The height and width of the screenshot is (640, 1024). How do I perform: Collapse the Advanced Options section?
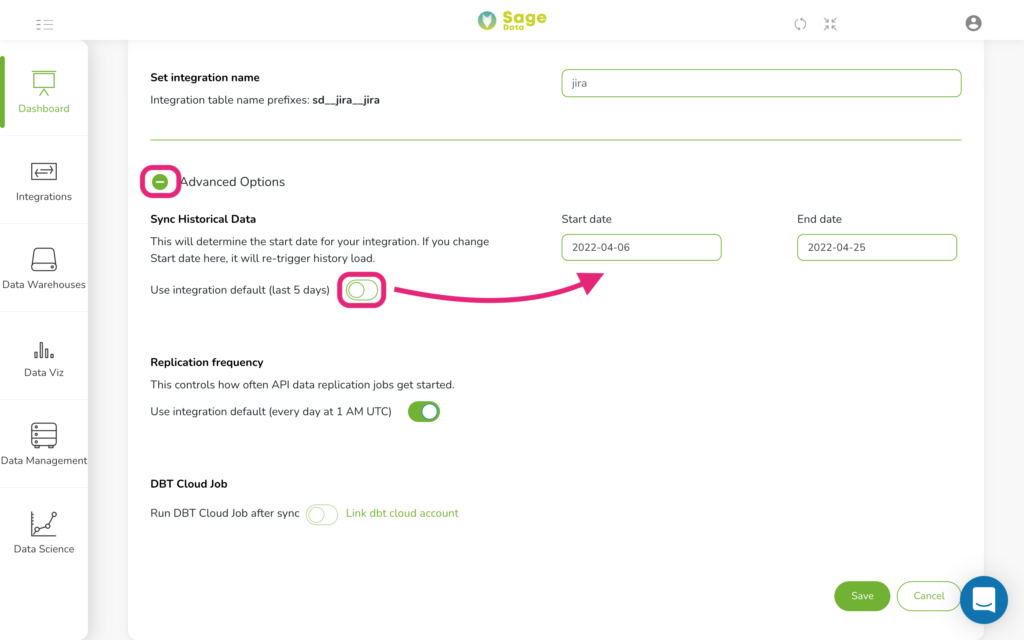pyautogui.click(x=160, y=182)
